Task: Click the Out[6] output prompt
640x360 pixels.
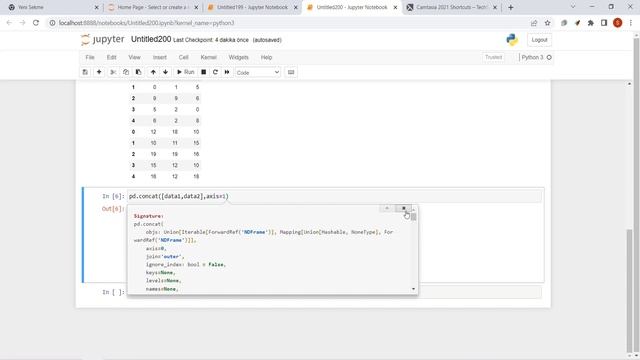Action: (x=113, y=209)
